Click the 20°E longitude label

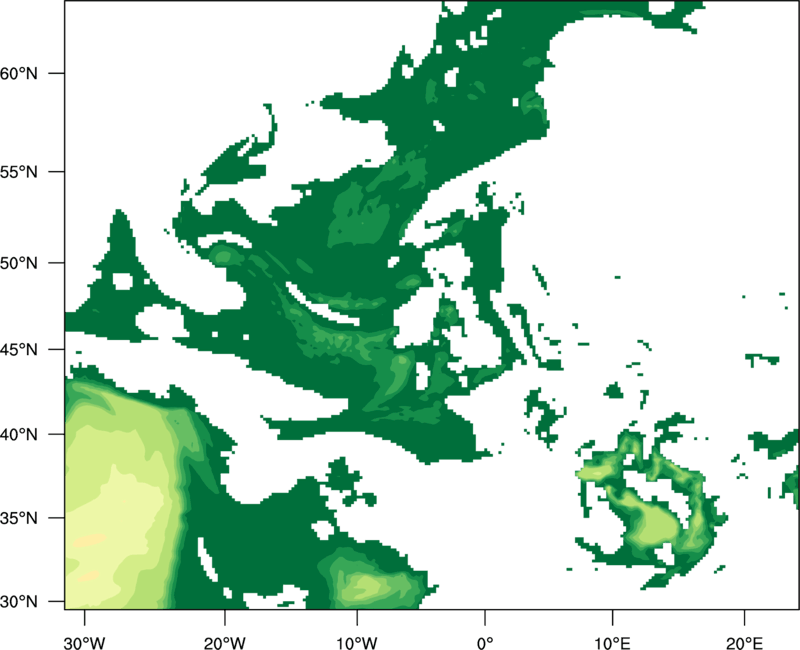coord(744,643)
